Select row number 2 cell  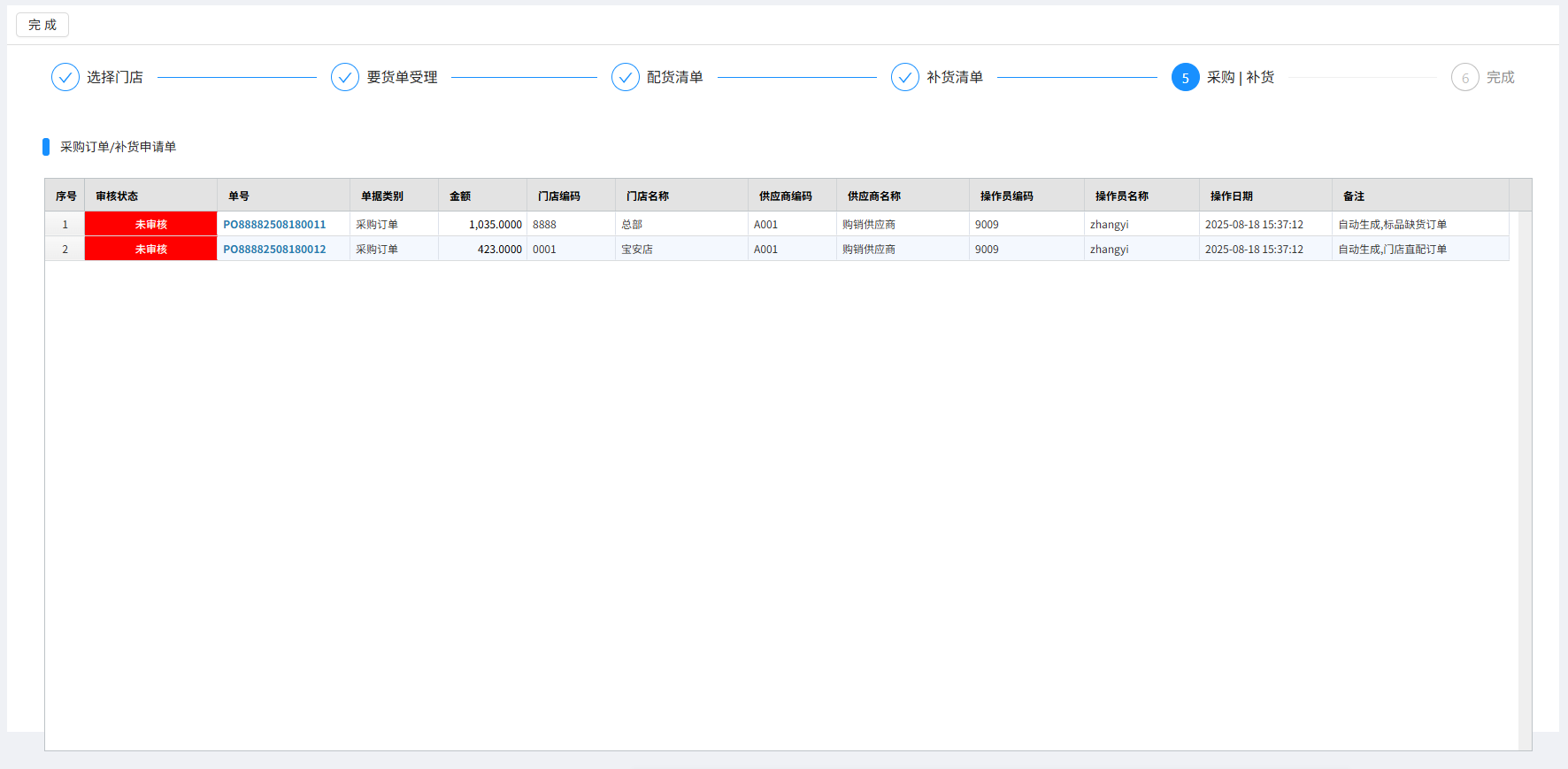(x=65, y=249)
